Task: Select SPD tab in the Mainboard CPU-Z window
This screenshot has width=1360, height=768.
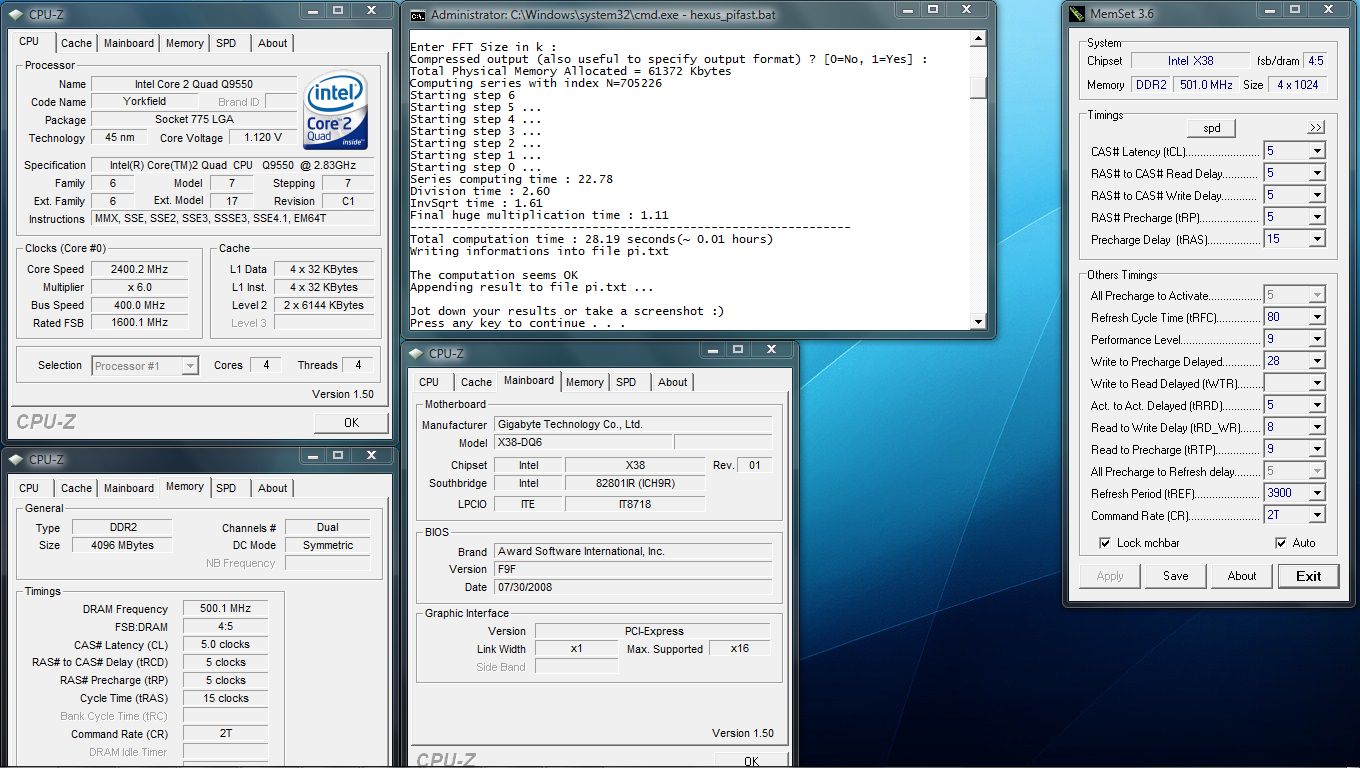Action: coord(626,382)
